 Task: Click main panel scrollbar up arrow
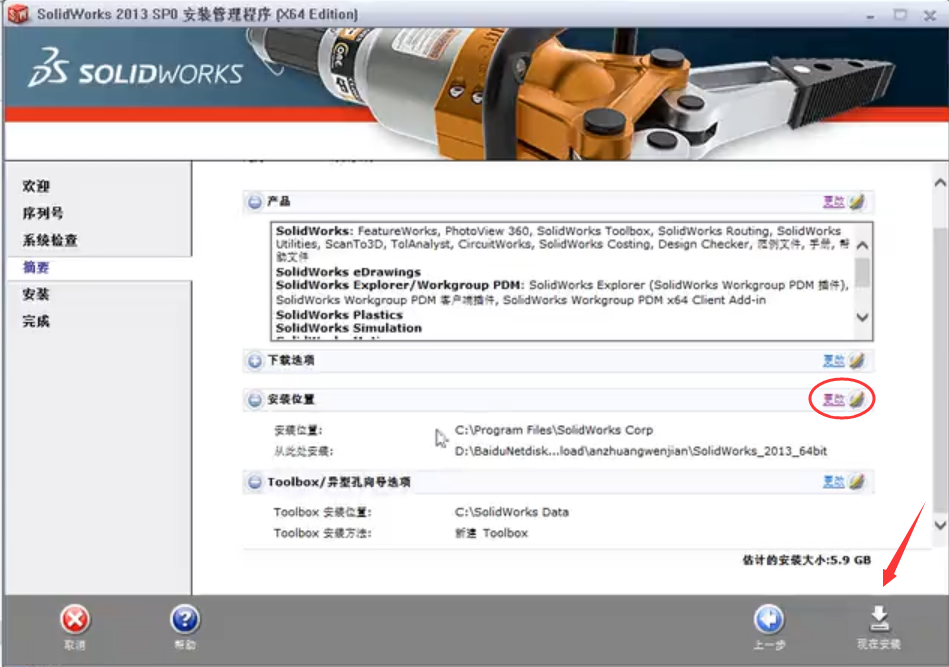[x=940, y=182]
